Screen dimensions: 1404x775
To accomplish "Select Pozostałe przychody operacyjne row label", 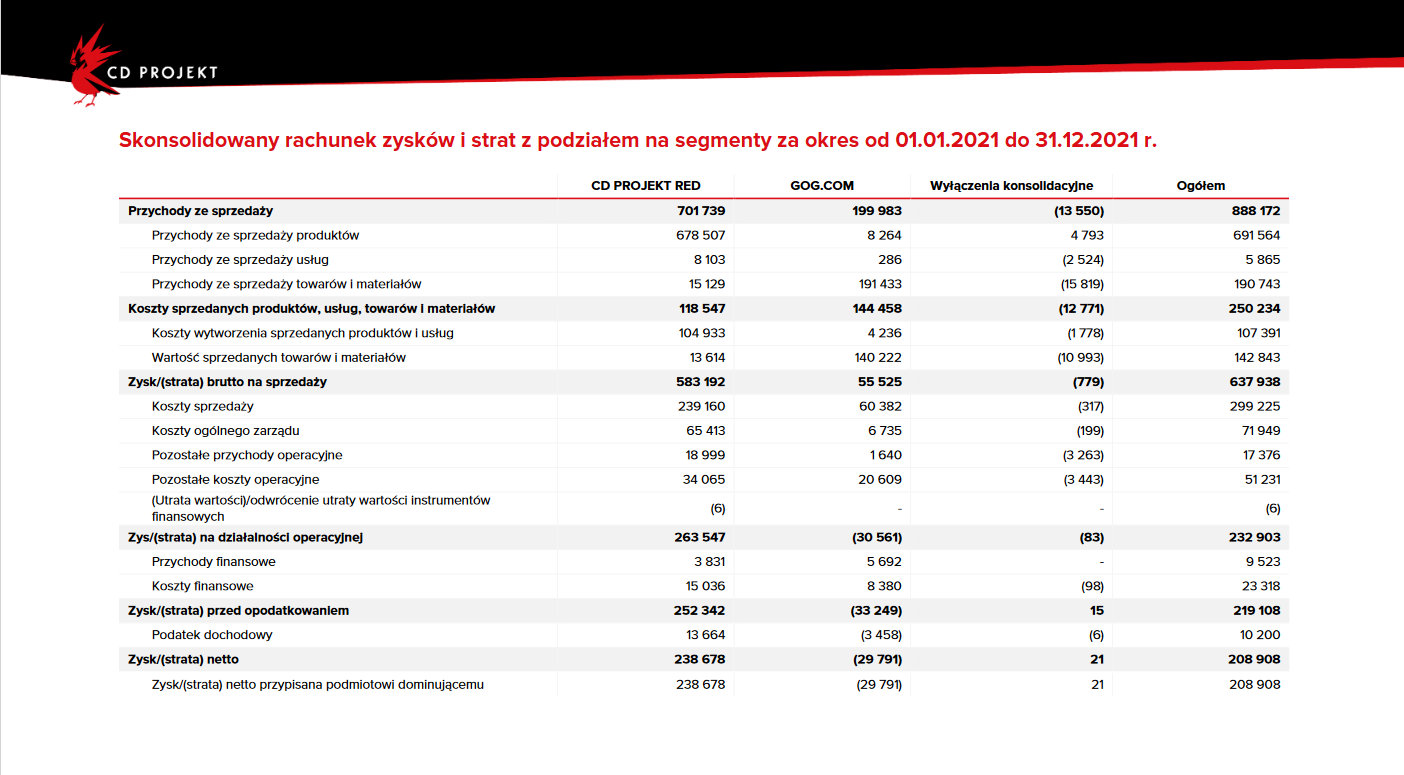I will pyautogui.click(x=247, y=455).
